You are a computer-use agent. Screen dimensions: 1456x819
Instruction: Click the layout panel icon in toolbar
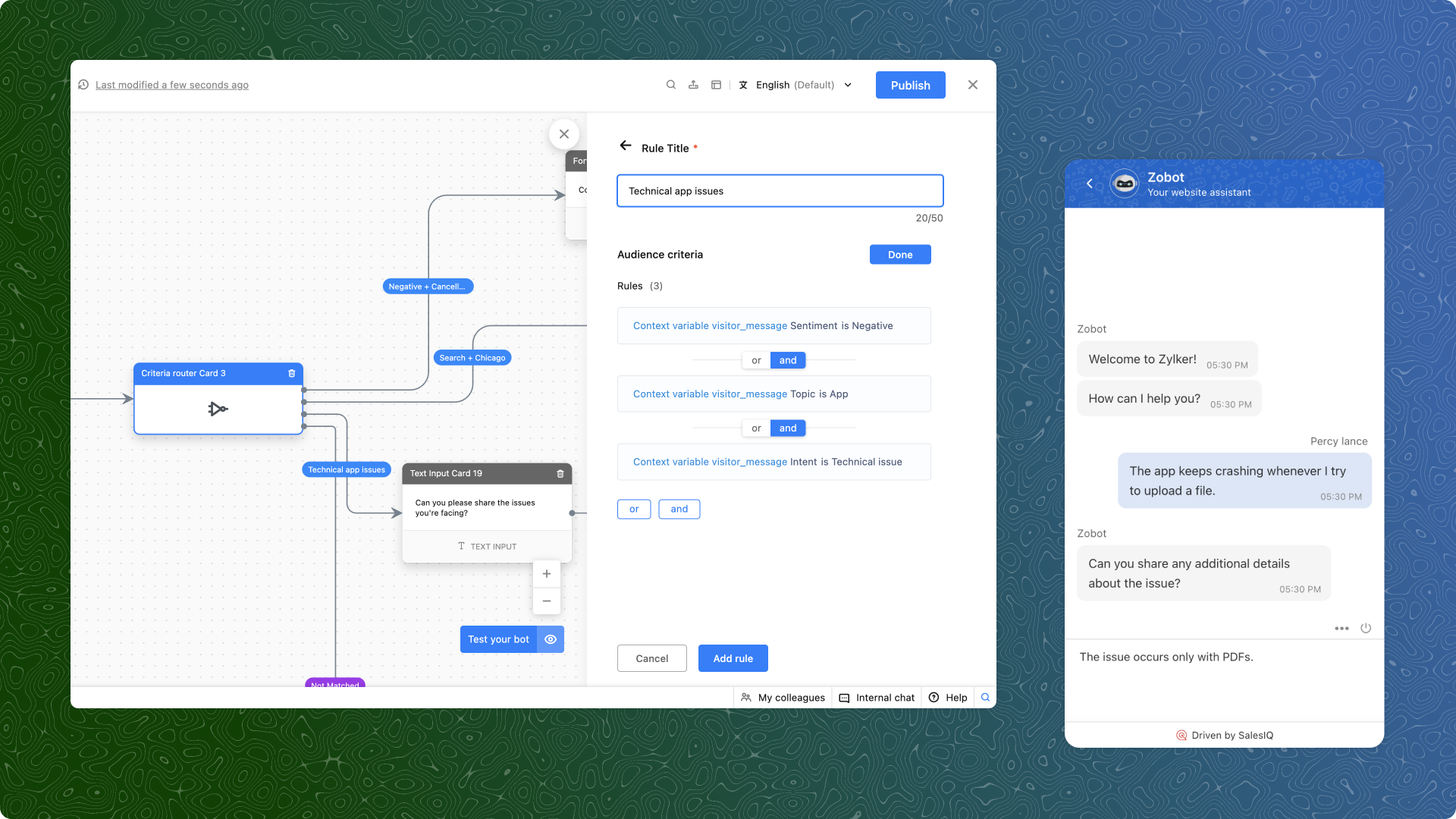[716, 85]
